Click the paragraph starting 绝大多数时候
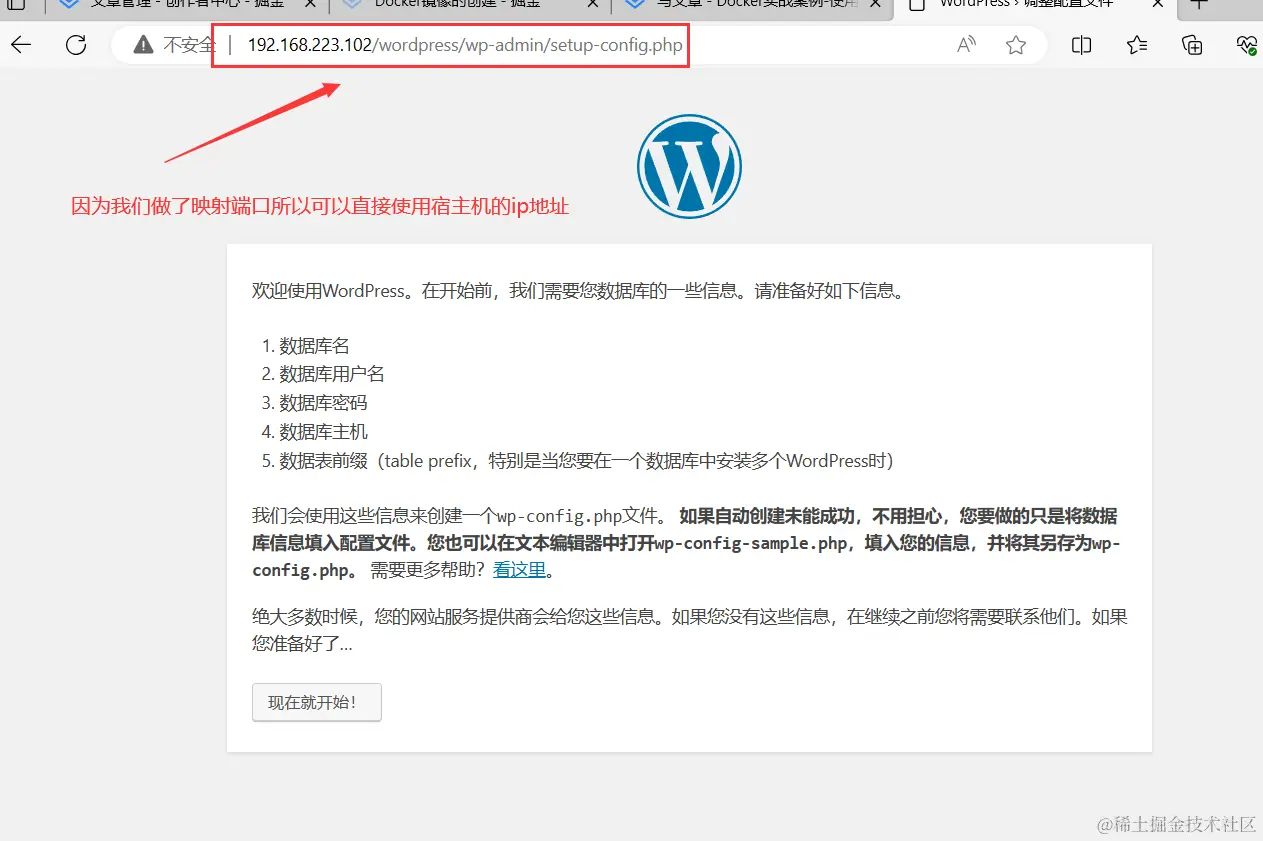 pos(690,630)
